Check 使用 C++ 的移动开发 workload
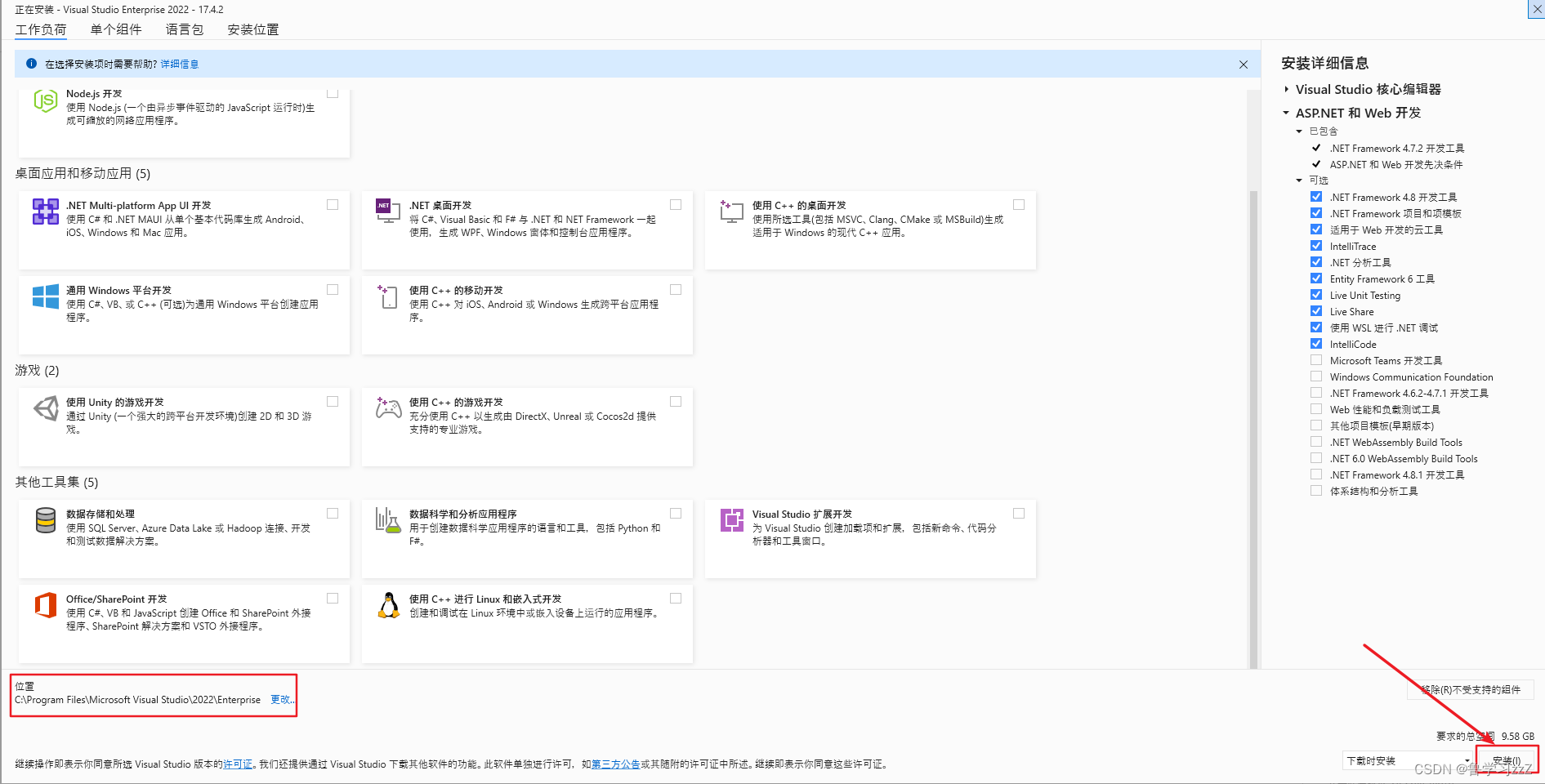 click(676, 290)
